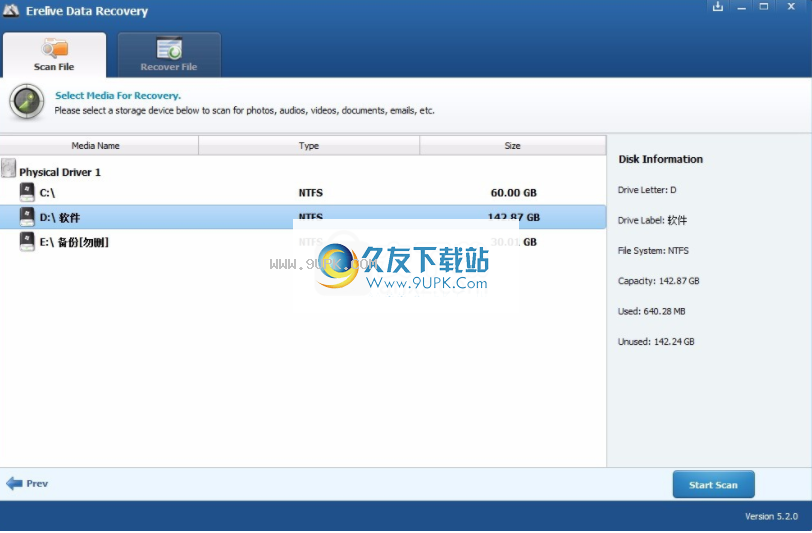This screenshot has height=533, width=812.
Task: Click the File System: NTFS text
Action: tap(653, 251)
